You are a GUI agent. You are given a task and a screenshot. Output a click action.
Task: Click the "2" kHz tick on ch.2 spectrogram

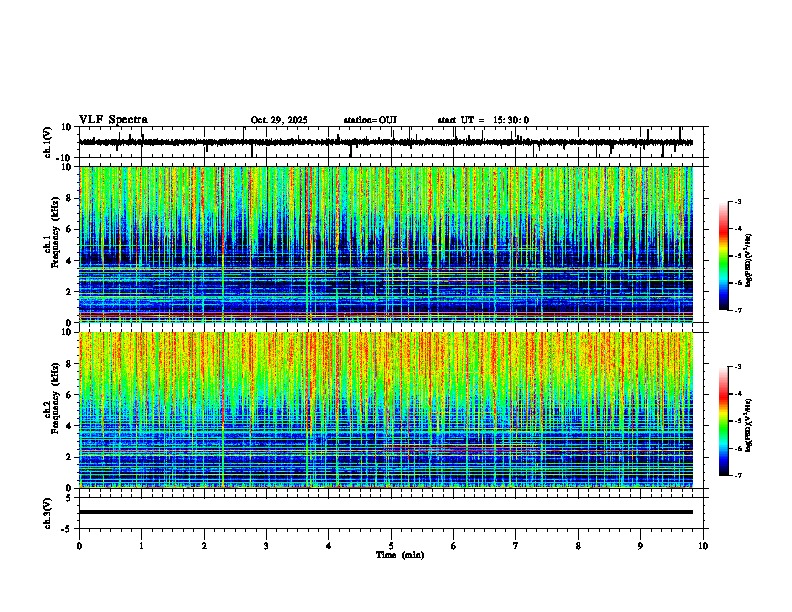point(70,457)
